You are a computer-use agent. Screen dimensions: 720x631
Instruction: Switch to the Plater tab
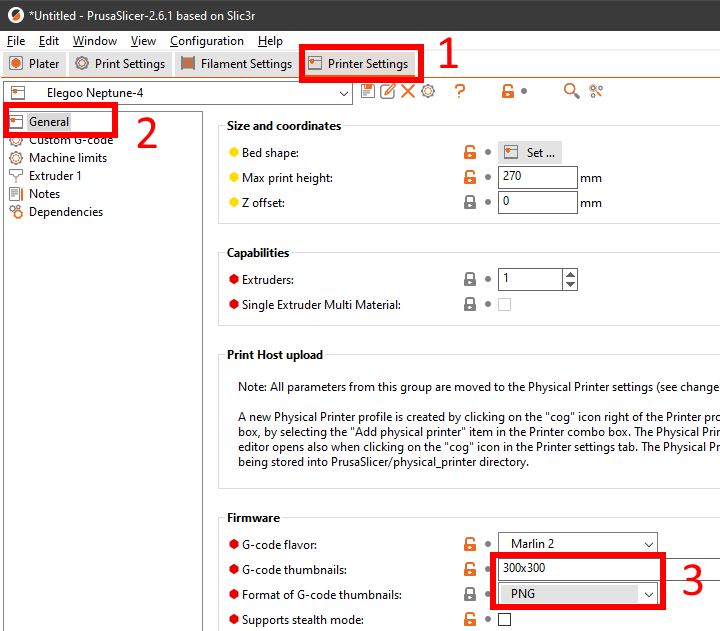pyautogui.click(x=35, y=63)
